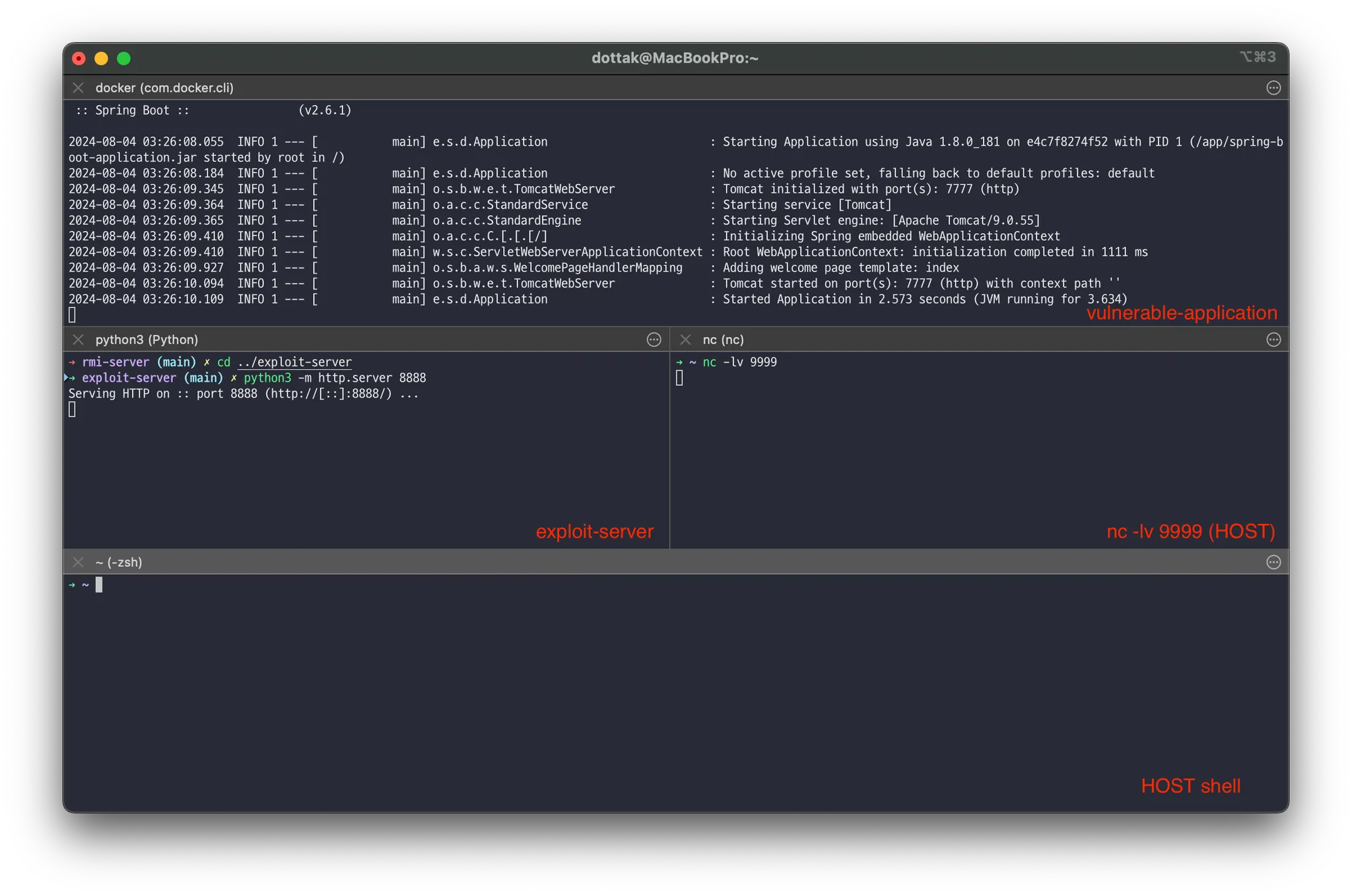
Task: Click the ../exploit-server underlined path
Action: coord(294,362)
